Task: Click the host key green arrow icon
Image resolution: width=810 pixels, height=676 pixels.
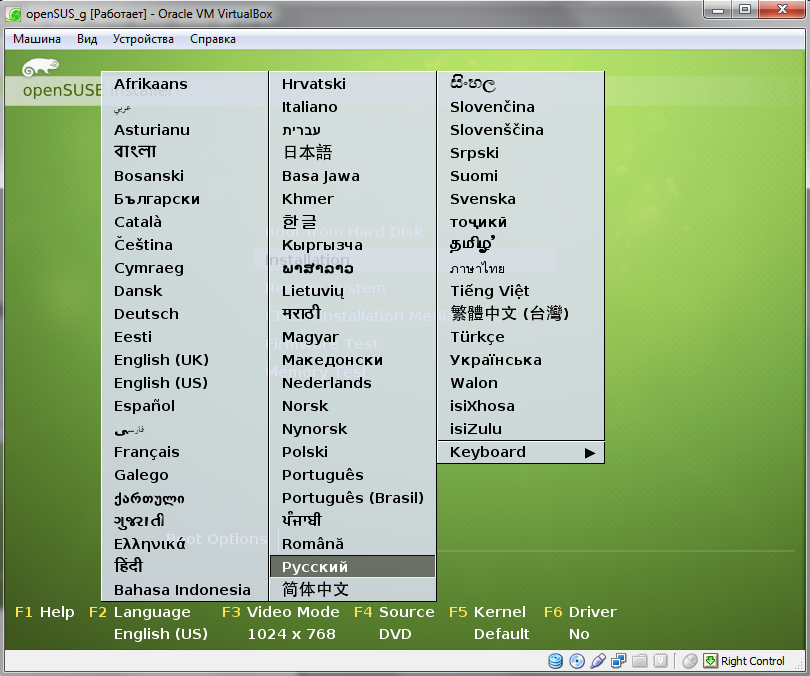Action: click(710, 661)
